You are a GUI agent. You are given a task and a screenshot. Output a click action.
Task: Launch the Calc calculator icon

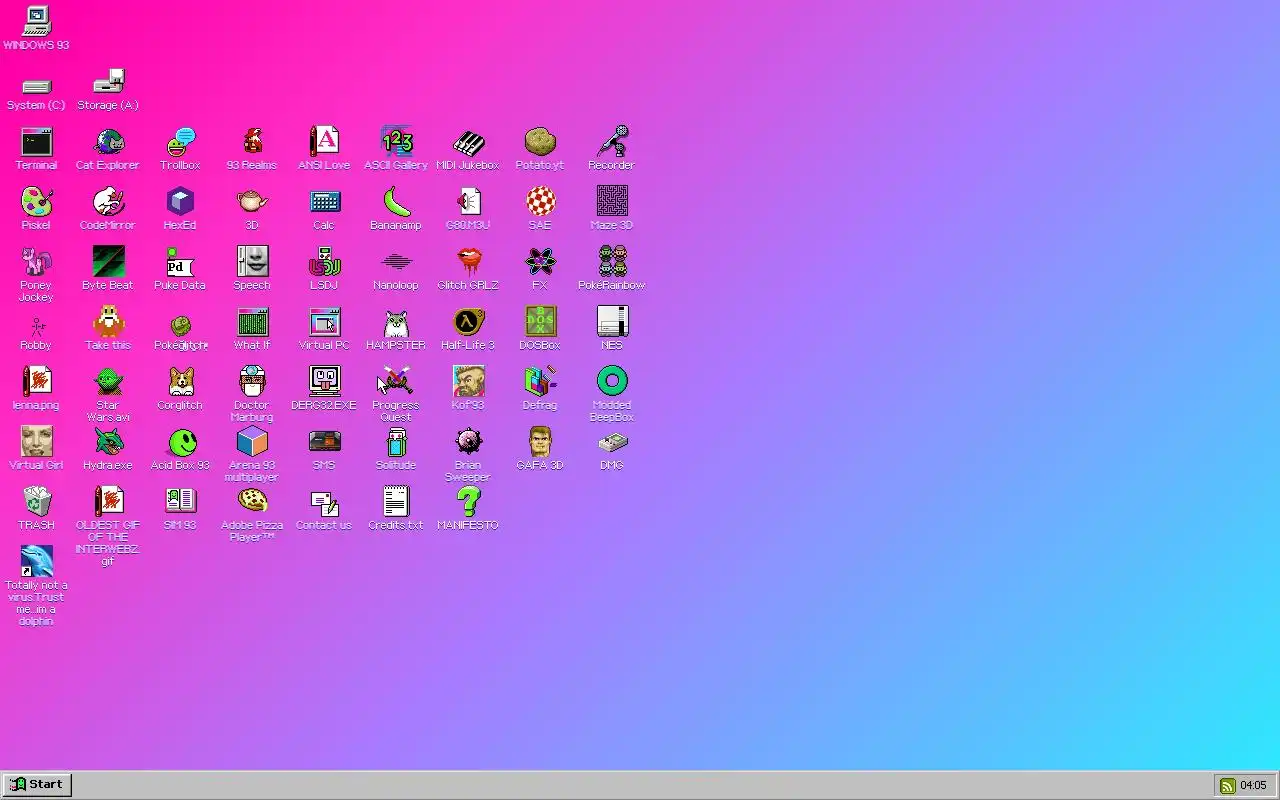coord(324,202)
